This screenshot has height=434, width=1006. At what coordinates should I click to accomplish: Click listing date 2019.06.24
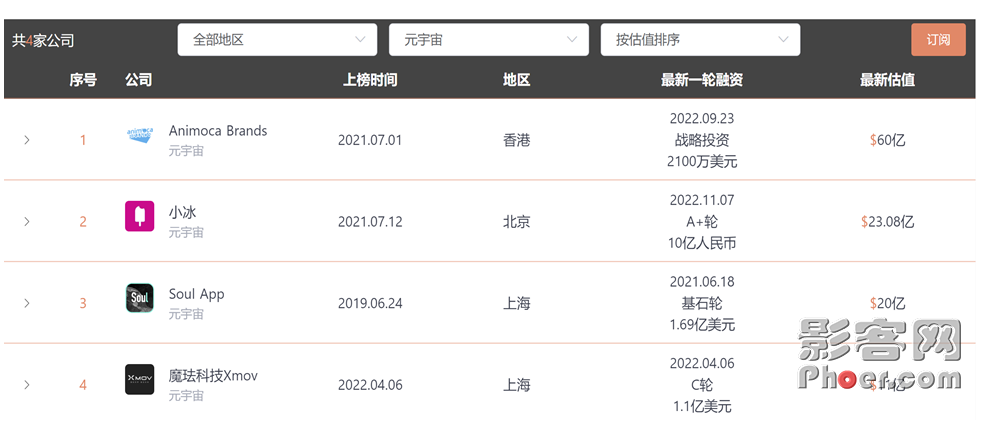370,303
